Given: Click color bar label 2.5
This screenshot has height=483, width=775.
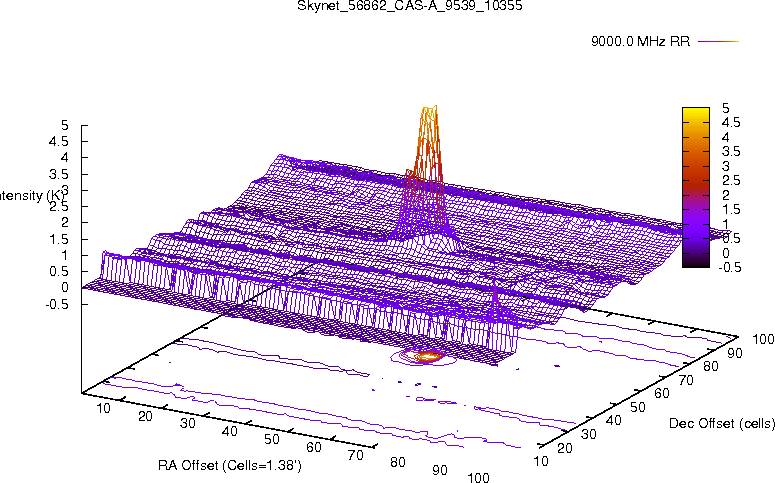Looking at the screenshot, I should click(731, 180).
